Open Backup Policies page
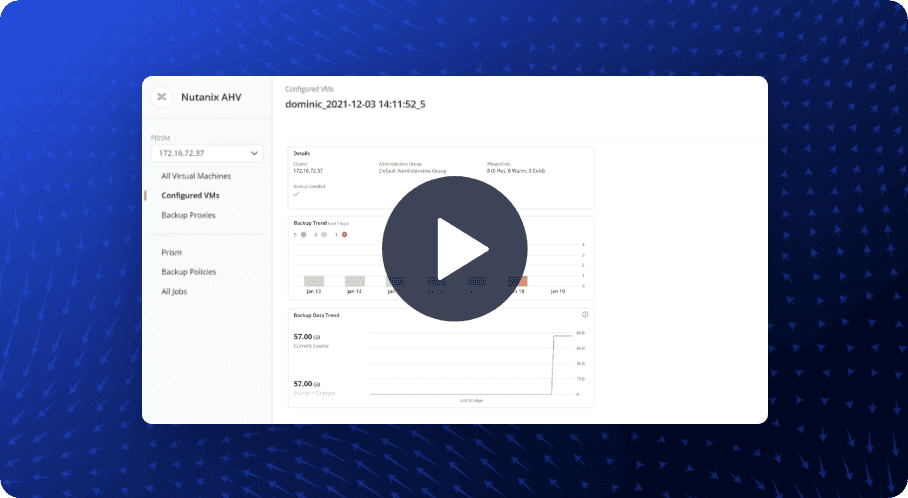Screen dimensions: 908x498 [188, 272]
